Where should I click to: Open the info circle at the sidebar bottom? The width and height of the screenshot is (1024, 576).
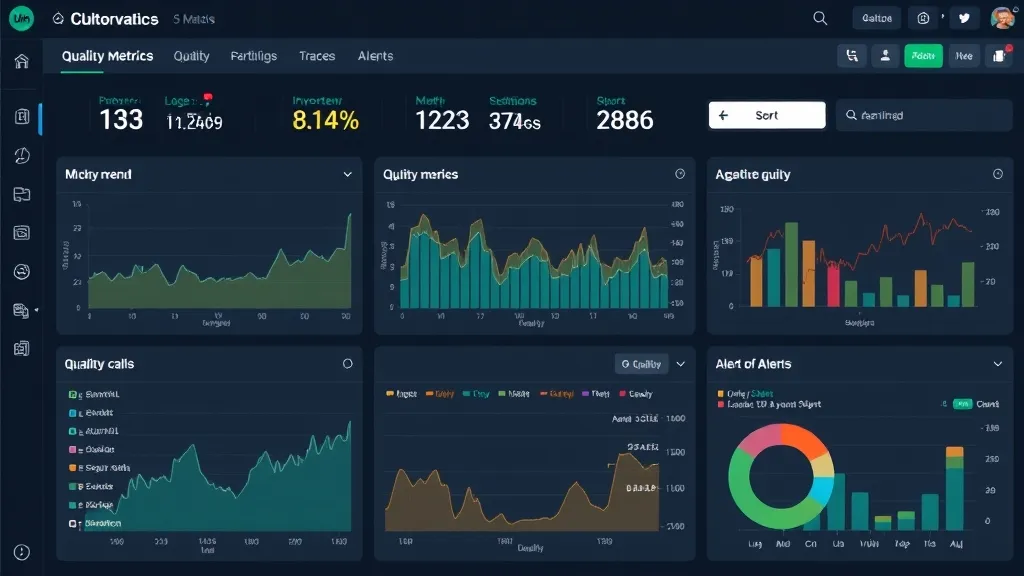22,552
